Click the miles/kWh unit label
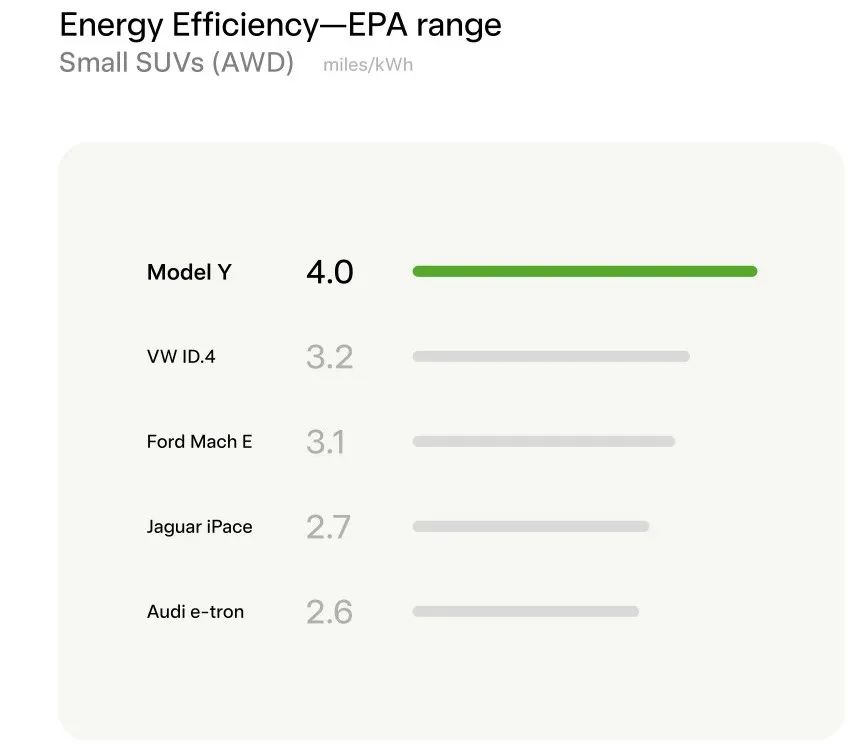This screenshot has height=743, width=868. 368,65
